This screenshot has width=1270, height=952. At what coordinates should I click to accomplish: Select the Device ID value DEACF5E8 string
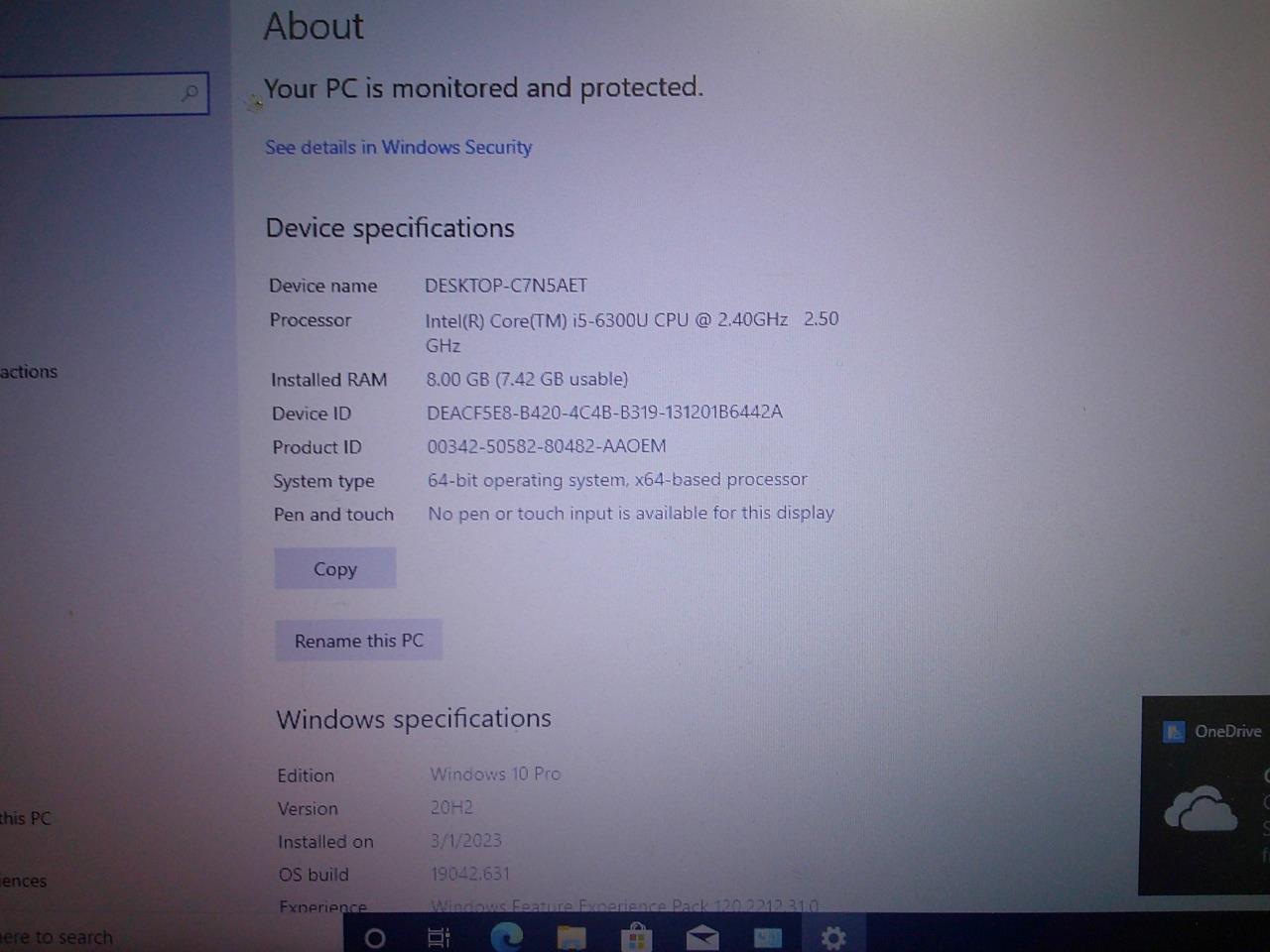[x=604, y=412]
